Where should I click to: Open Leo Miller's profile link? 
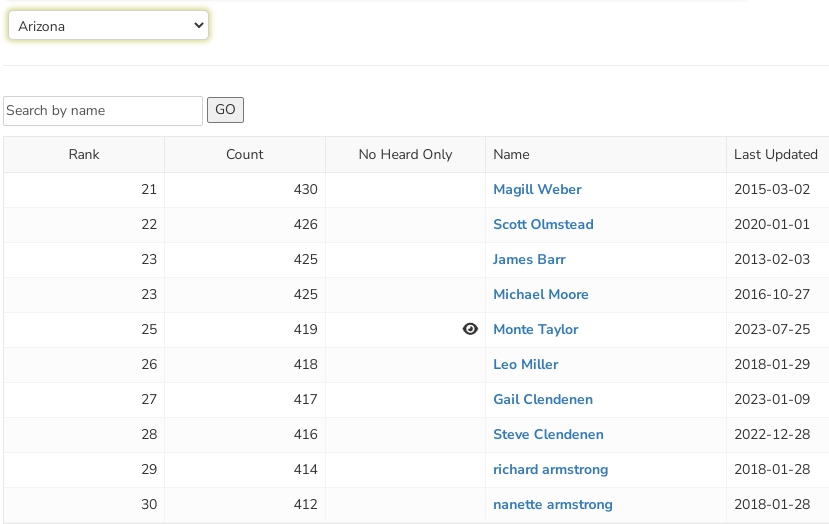(525, 364)
